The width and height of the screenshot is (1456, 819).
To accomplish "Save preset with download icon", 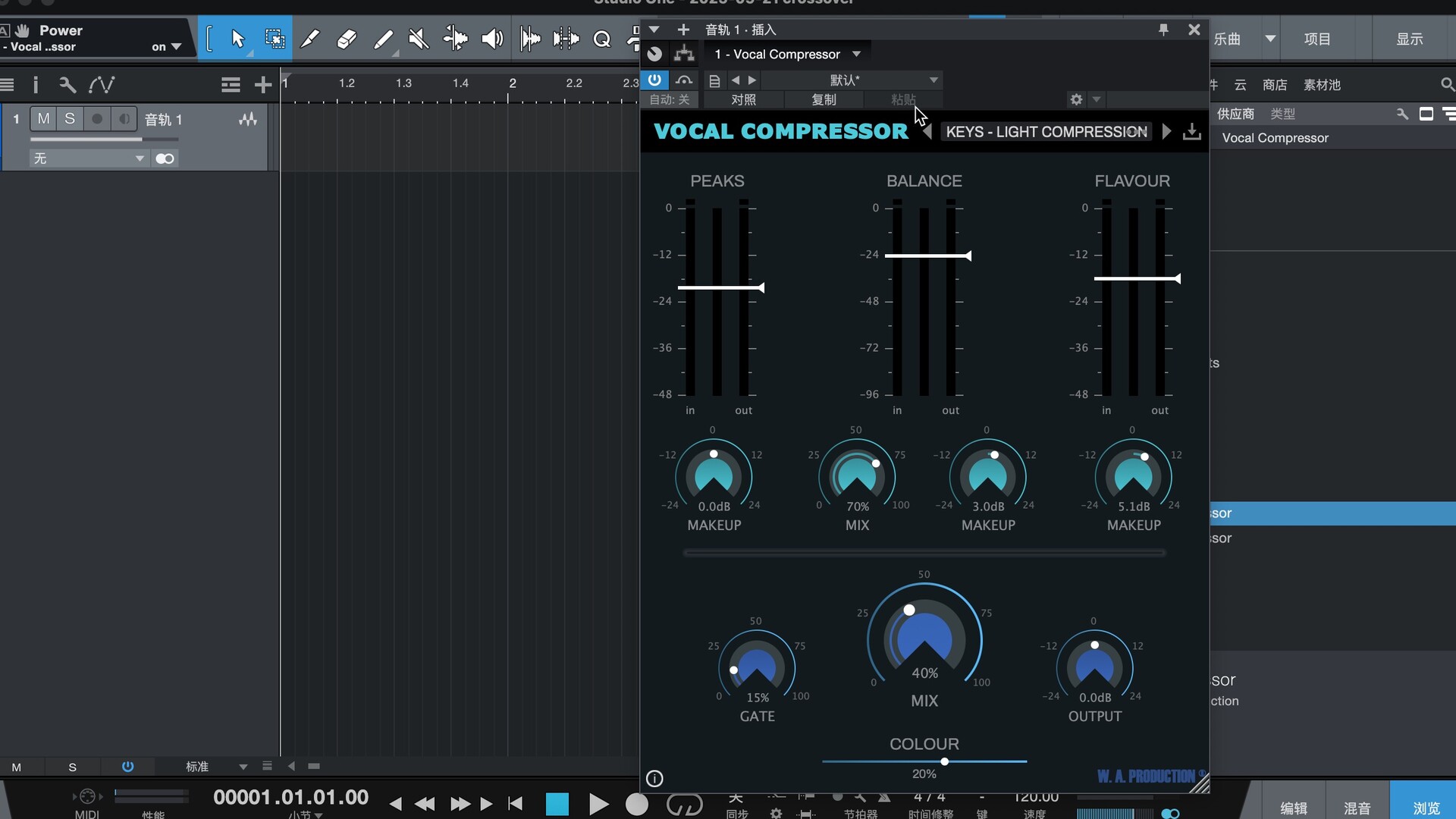I will (1192, 132).
